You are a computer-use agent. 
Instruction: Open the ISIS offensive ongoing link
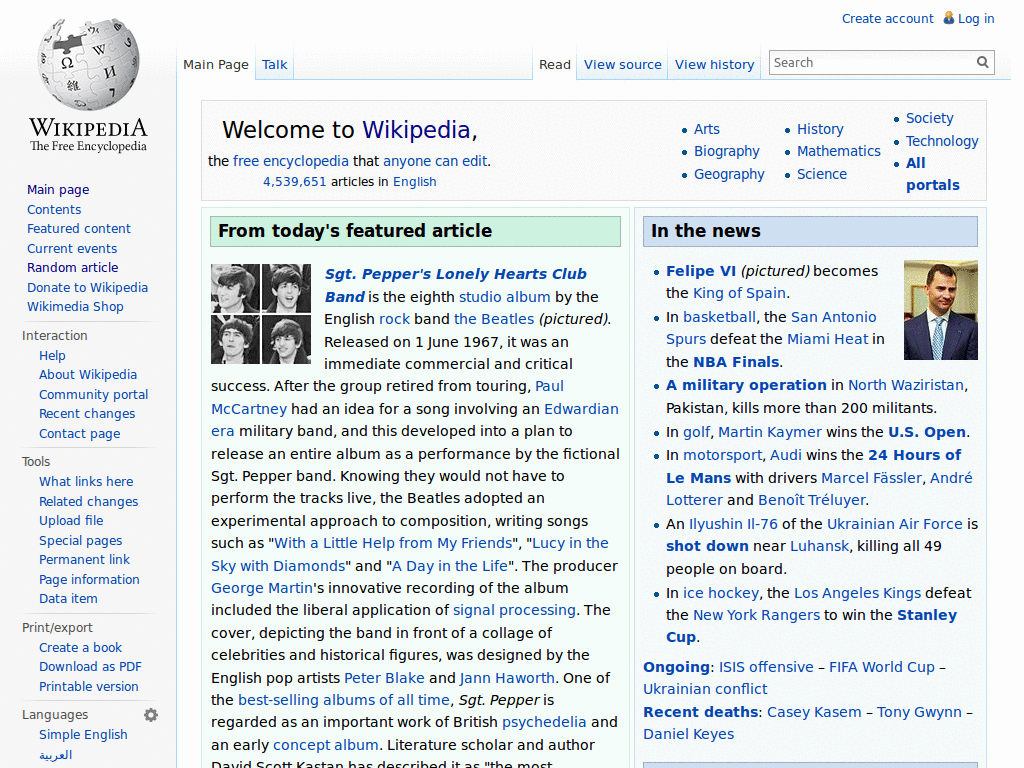[x=766, y=667]
